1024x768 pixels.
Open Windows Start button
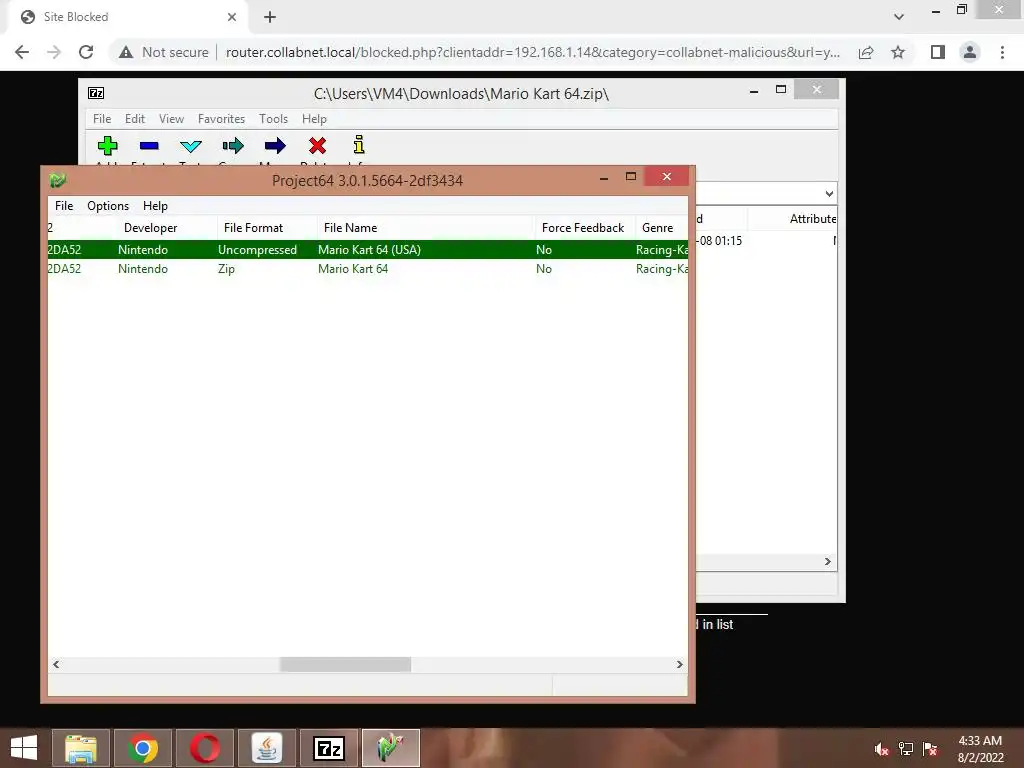(24, 748)
